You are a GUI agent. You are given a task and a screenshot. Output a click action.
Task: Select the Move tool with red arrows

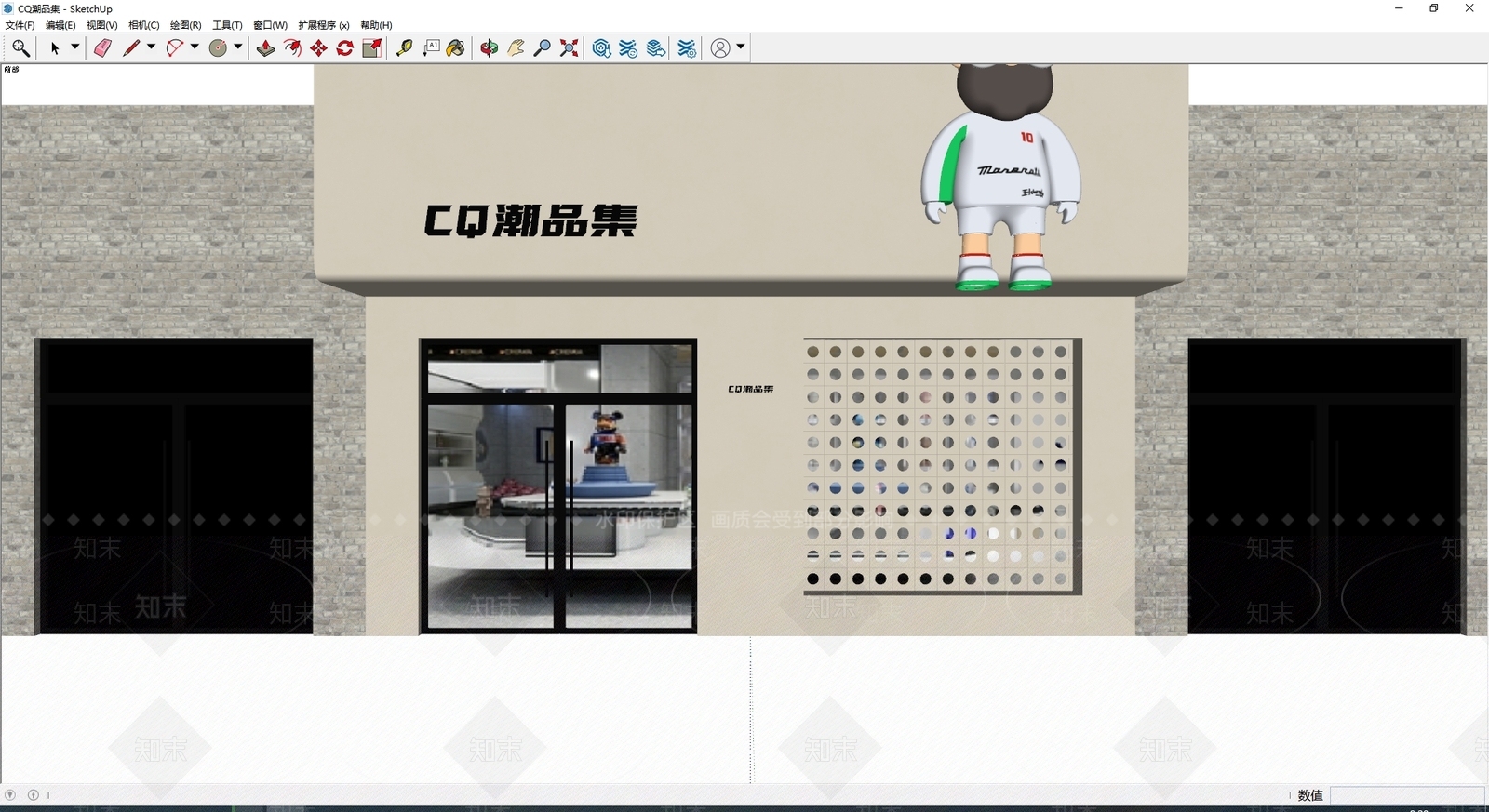click(x=318, y=48)
